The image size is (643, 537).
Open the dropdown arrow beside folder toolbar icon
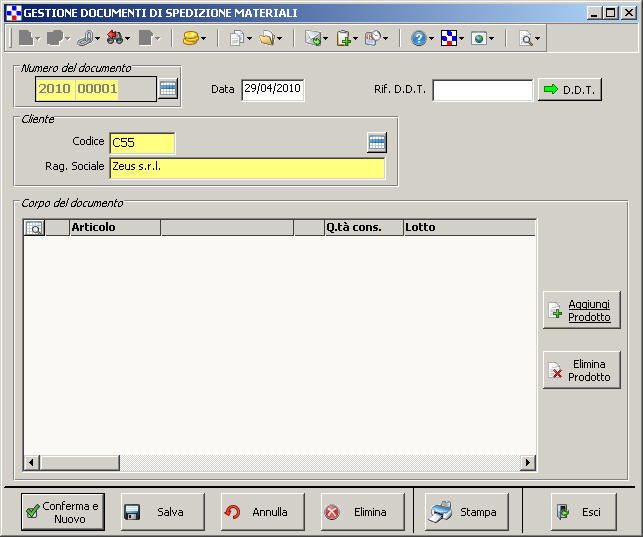coord(279,39)
